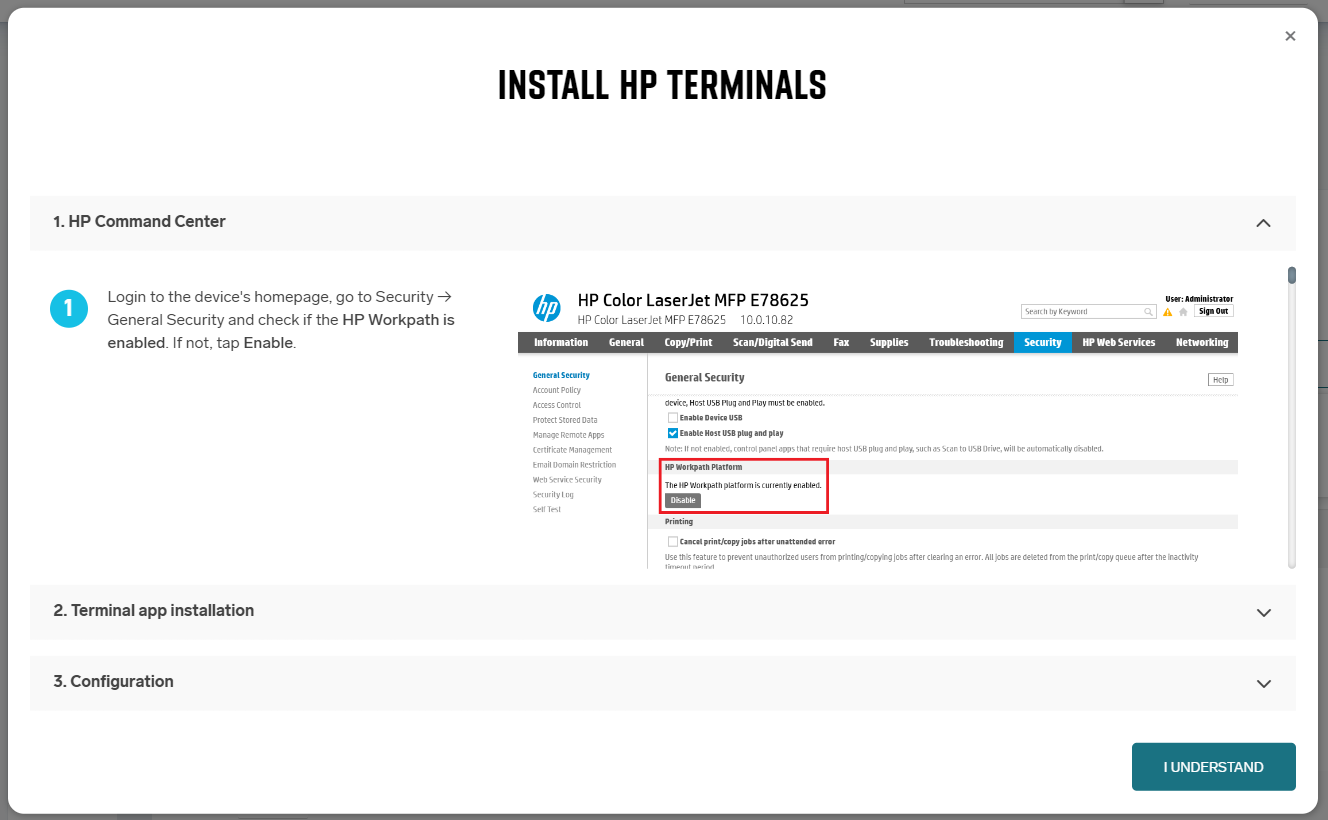Click the '2. Terminal app installation' heading
1328x820 pixels.
153,611
